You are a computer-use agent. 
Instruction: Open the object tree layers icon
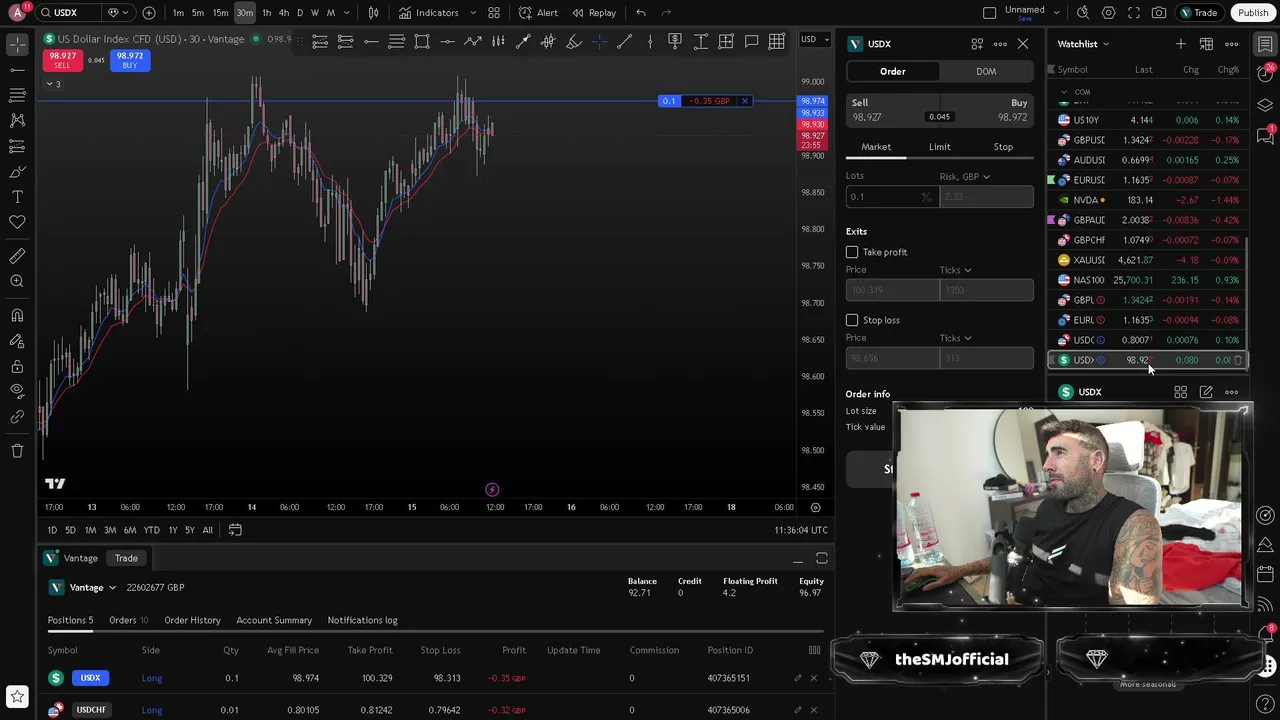tap(1266, 105)
